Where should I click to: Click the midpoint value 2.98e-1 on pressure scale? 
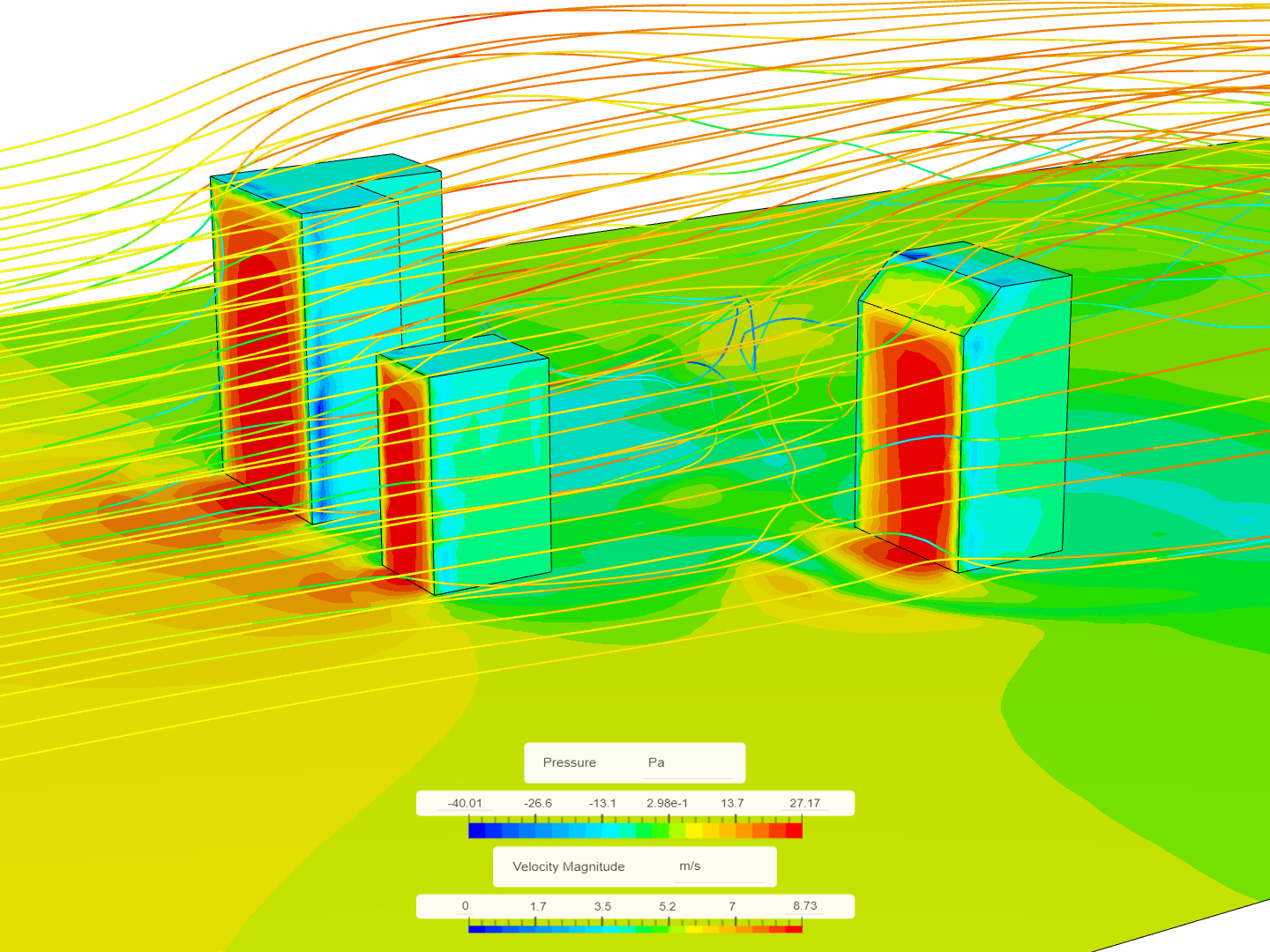tap(669, 803)
